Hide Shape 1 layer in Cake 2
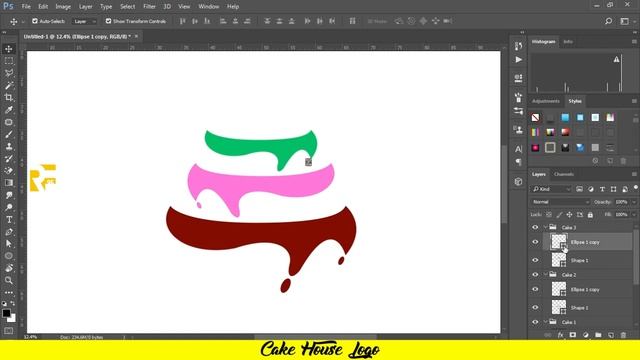This screenshot has height=360, width=640. click(535, 307)
